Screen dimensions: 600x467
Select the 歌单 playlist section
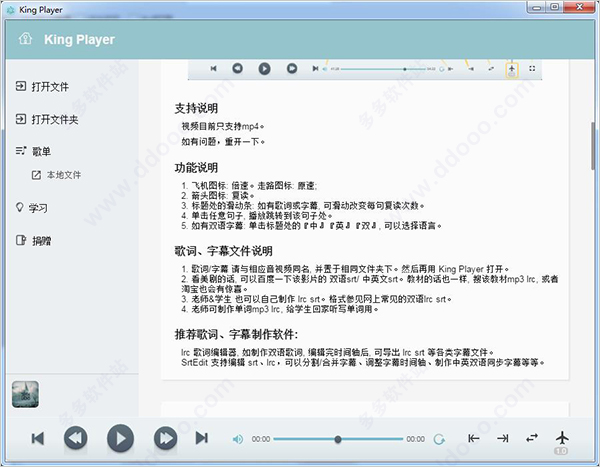(x=33, y=151)
